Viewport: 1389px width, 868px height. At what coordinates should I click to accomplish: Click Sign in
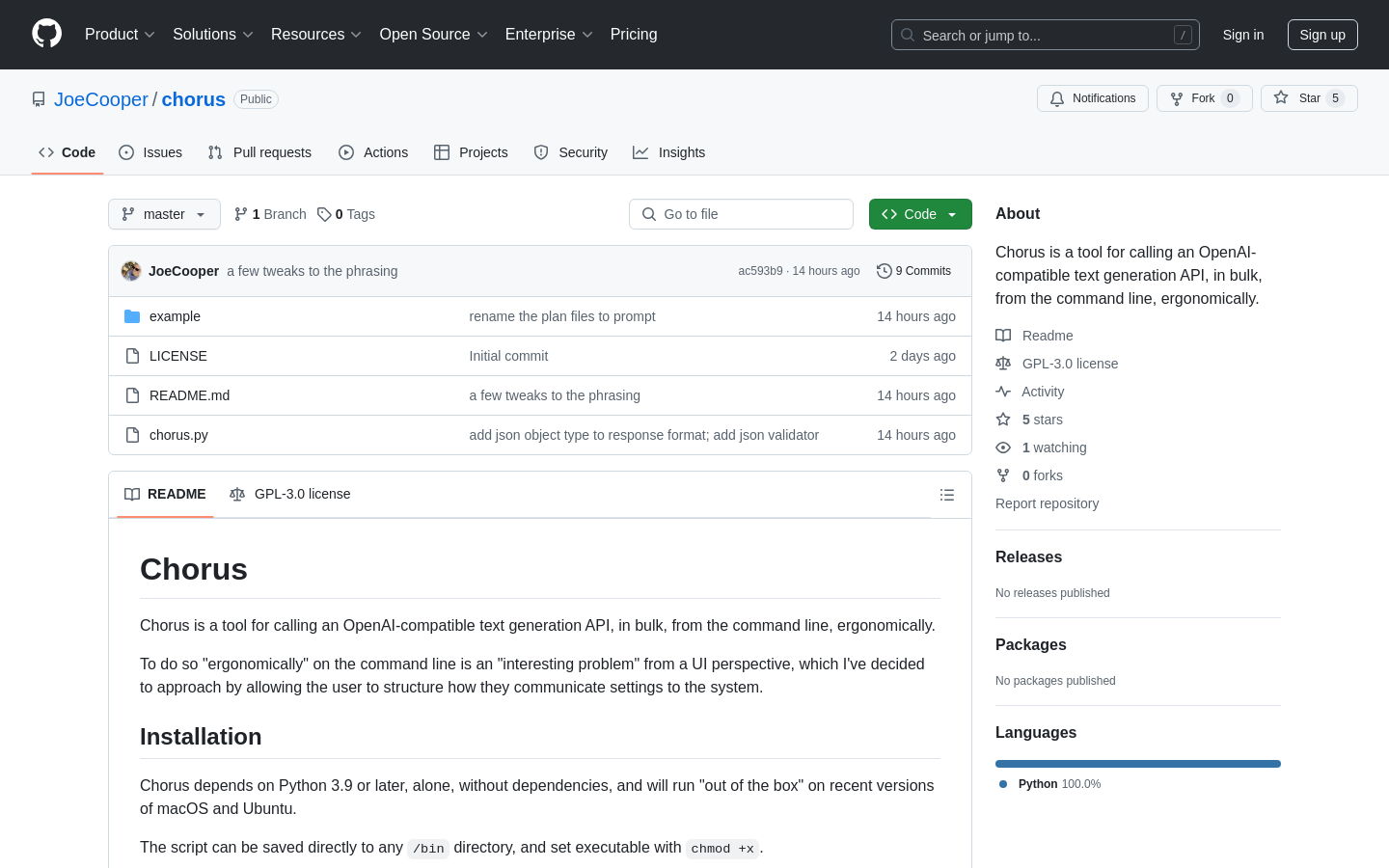pyautogui.click(x=1243, y=35)
